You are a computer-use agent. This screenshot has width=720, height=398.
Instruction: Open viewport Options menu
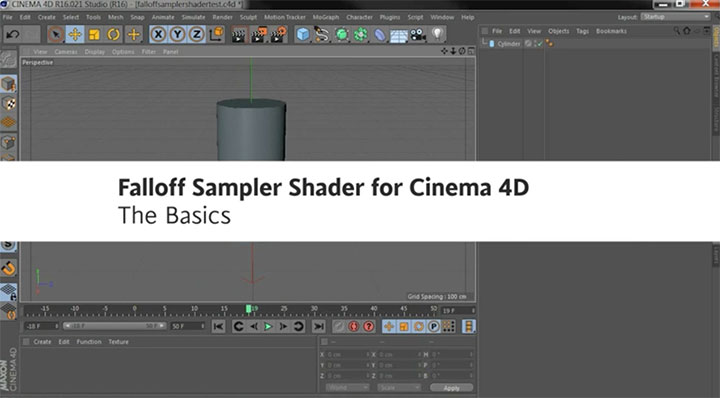tap(123, 51)
